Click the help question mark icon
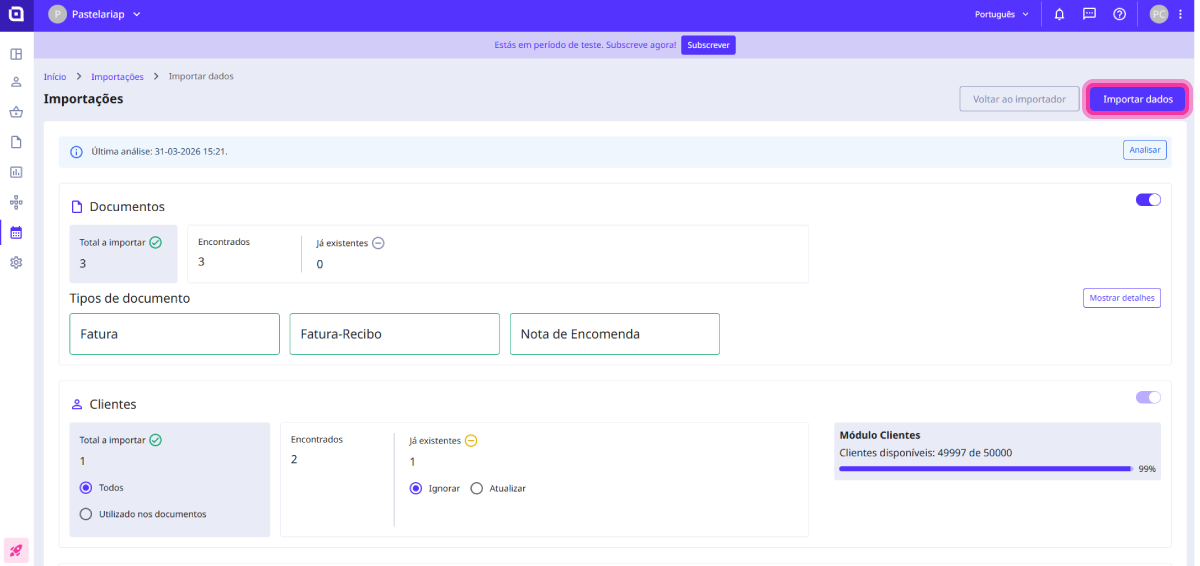The height and width of the screenshot is (566, 1200). (x=1119, y=14)
